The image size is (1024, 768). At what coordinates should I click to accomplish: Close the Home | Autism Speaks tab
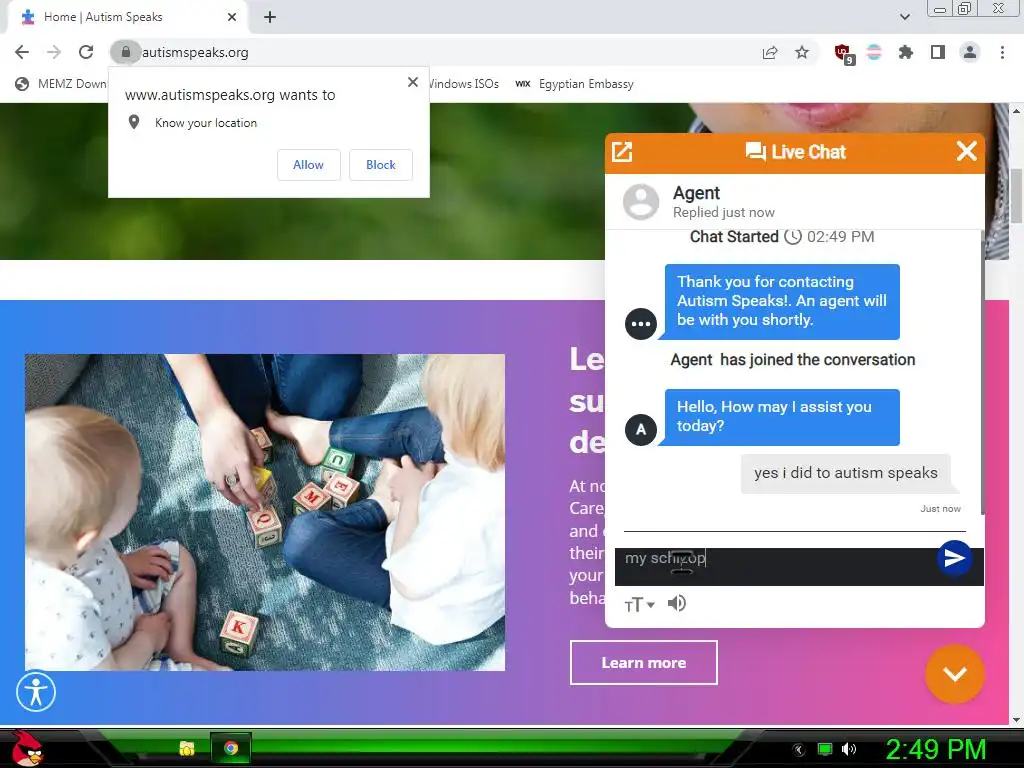[232, 17]
